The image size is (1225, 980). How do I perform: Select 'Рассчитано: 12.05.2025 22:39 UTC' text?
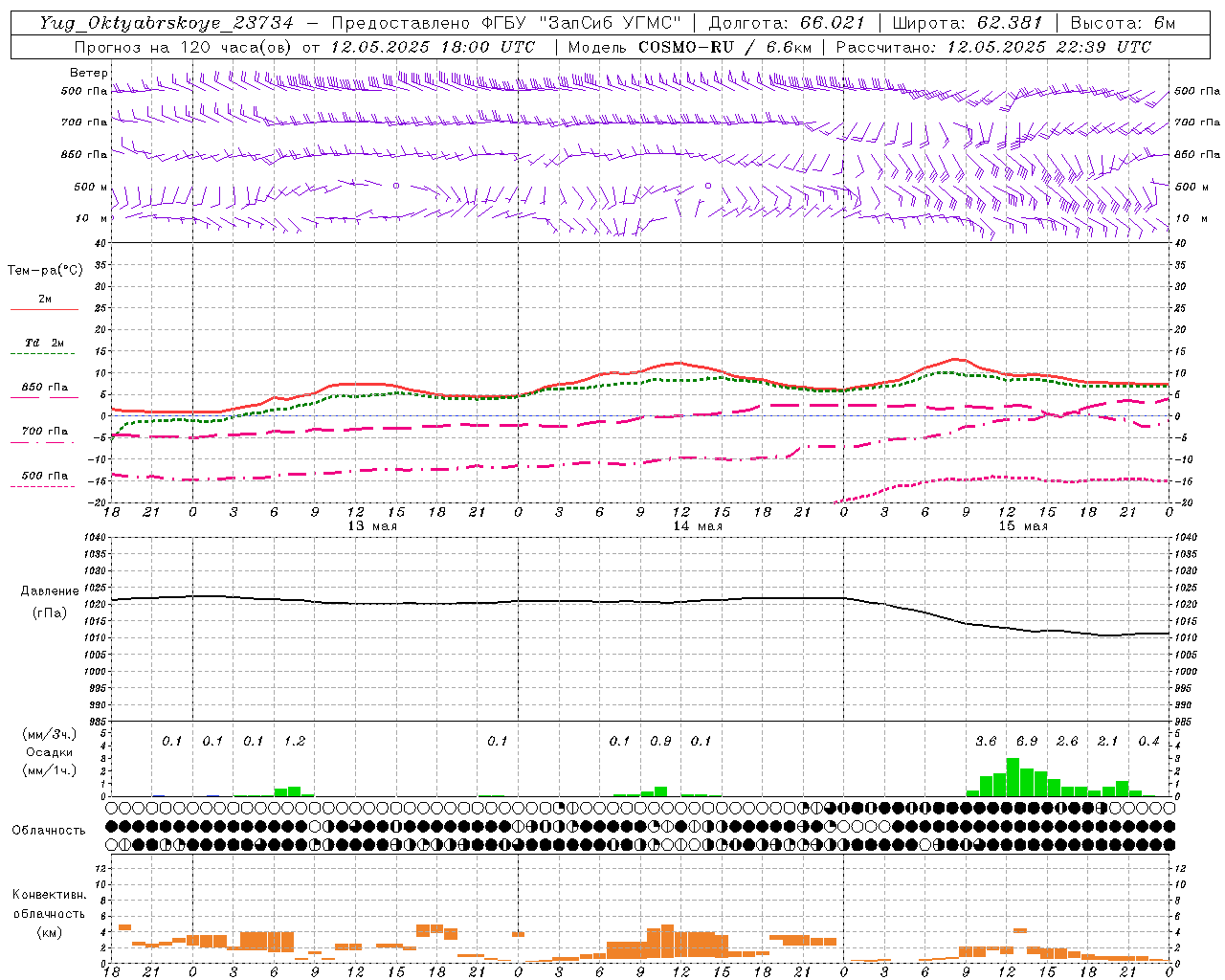[x=993, y=47]
